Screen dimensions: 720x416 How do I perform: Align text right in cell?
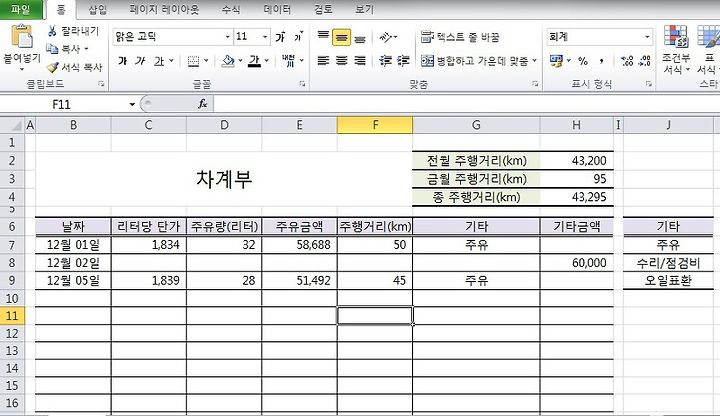[360, 61]
